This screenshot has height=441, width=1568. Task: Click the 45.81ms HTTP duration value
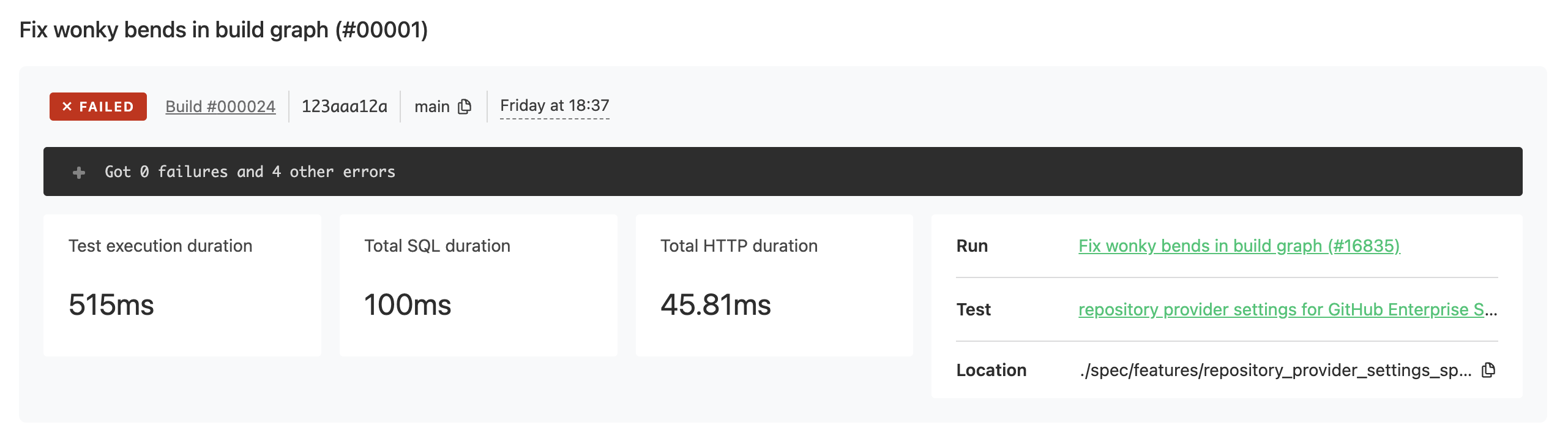(x=715, y=304)
